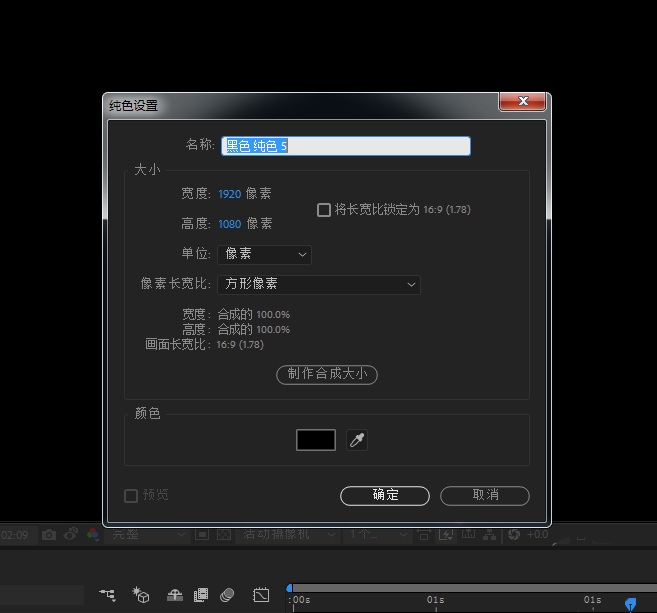657x613 pixels.
Task: Click the eyedropper color picker icon
Action: pos(357,440)
